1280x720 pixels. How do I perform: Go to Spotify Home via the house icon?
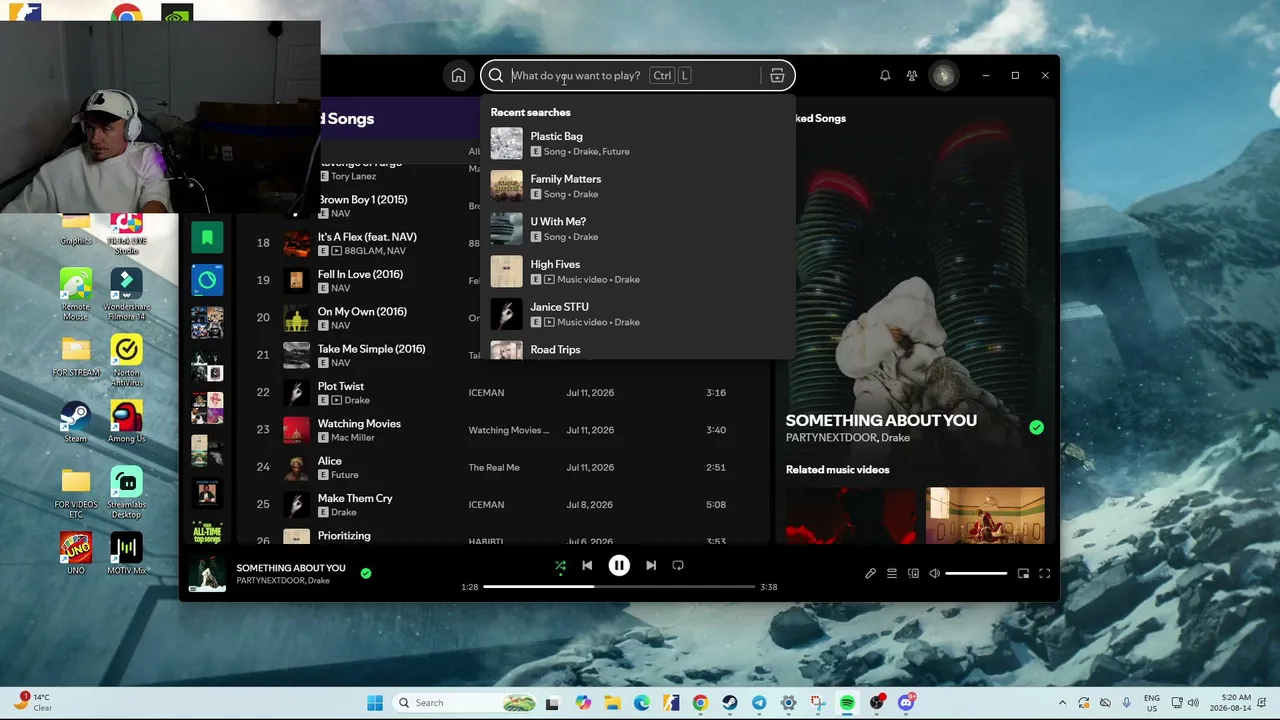coord(458,75)
